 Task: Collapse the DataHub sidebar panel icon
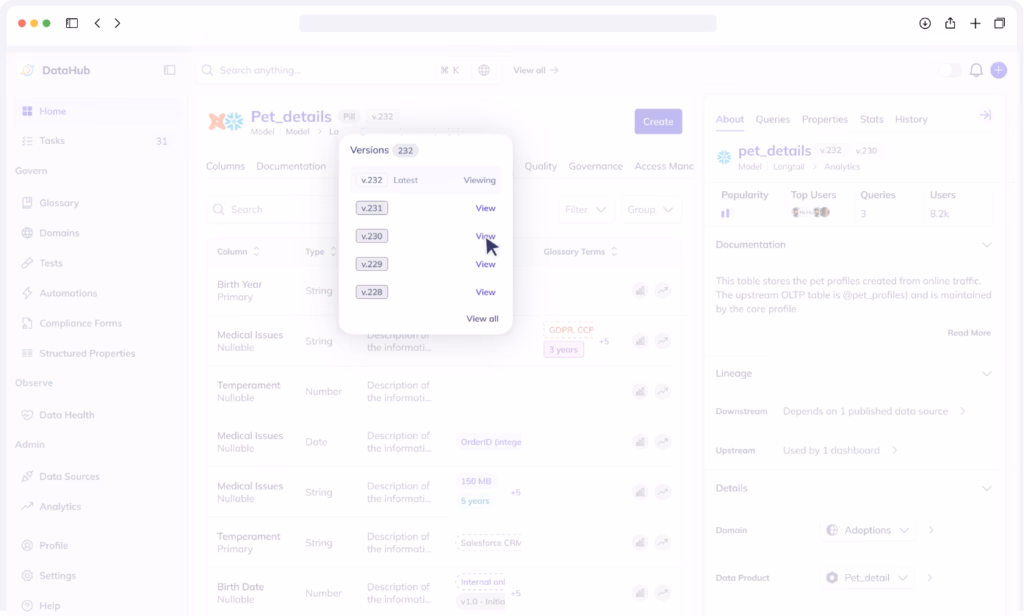coord(169,70)
